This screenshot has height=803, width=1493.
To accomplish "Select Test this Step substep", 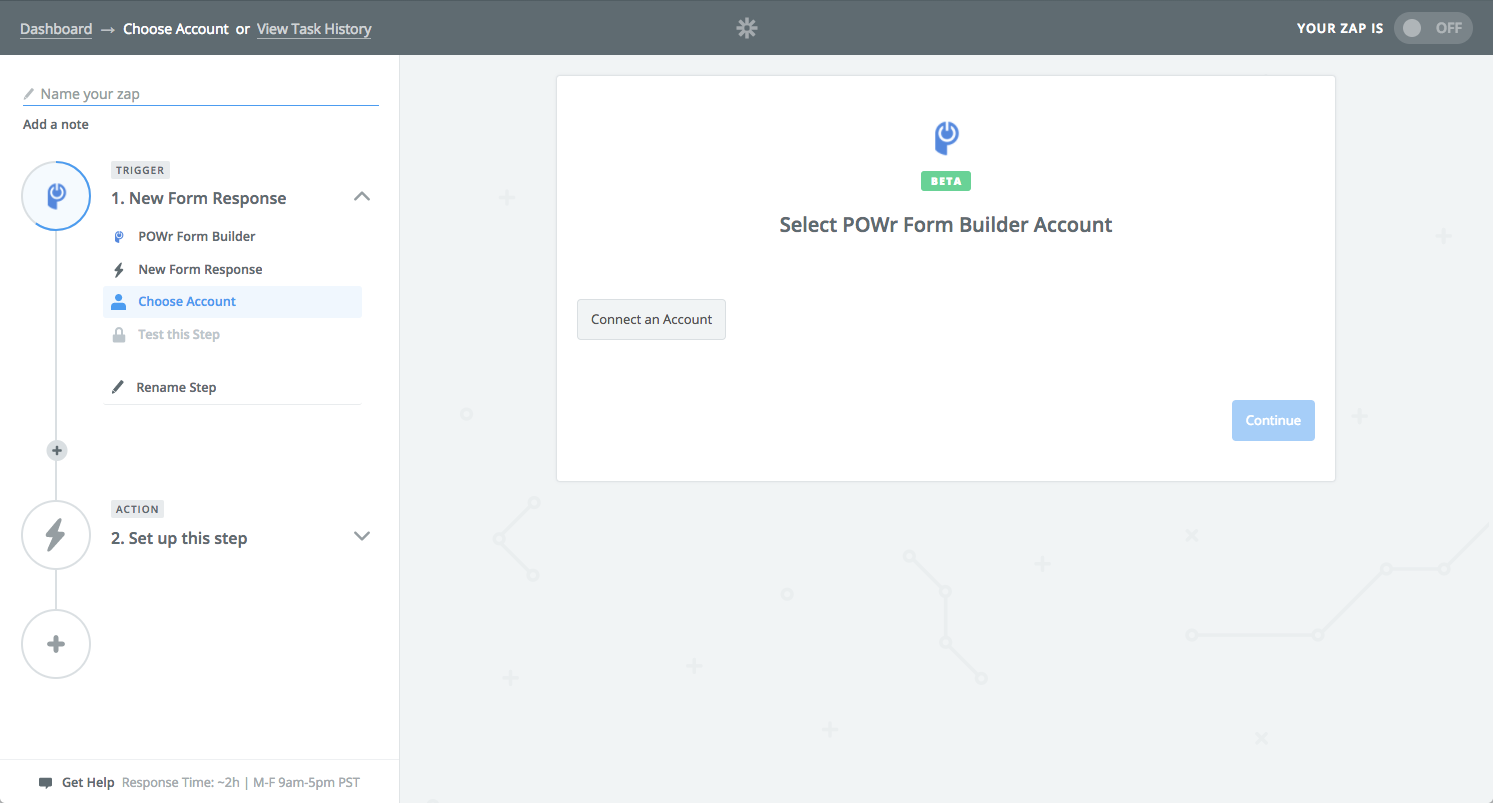I will pyautogui.click(x=232, y=334).
